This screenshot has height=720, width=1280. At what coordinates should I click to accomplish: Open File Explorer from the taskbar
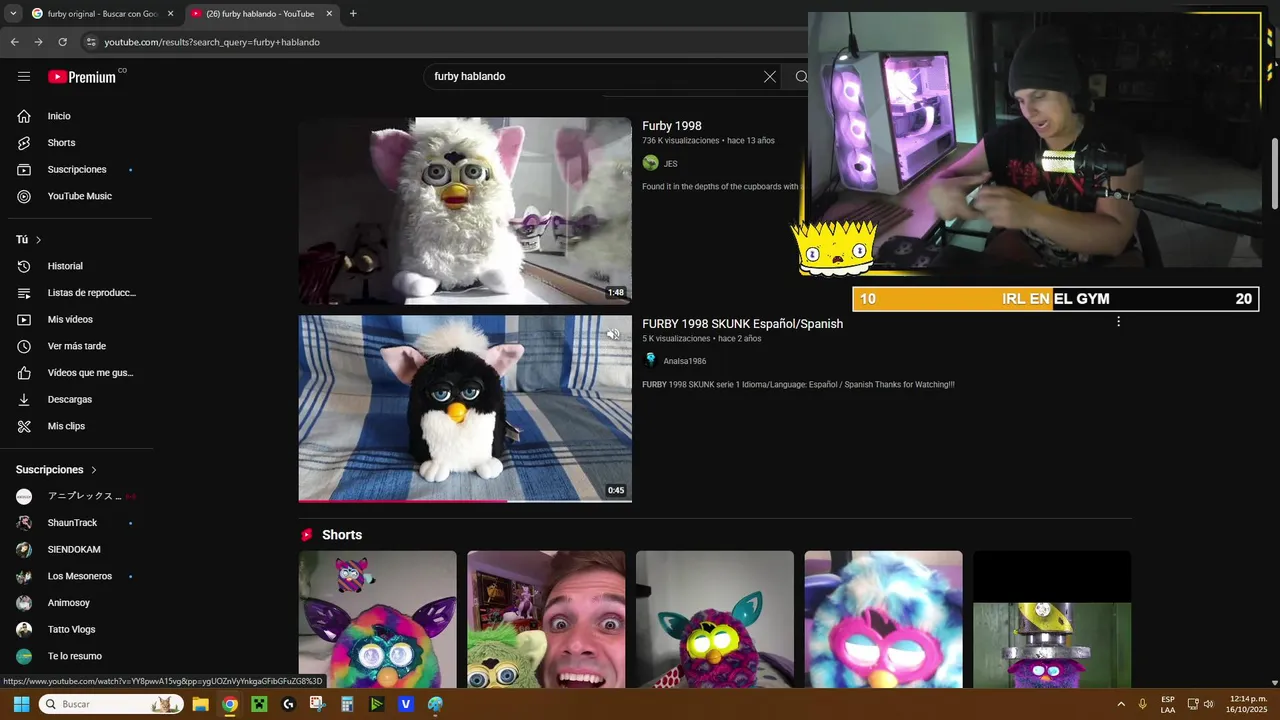(x=200, y=704)
